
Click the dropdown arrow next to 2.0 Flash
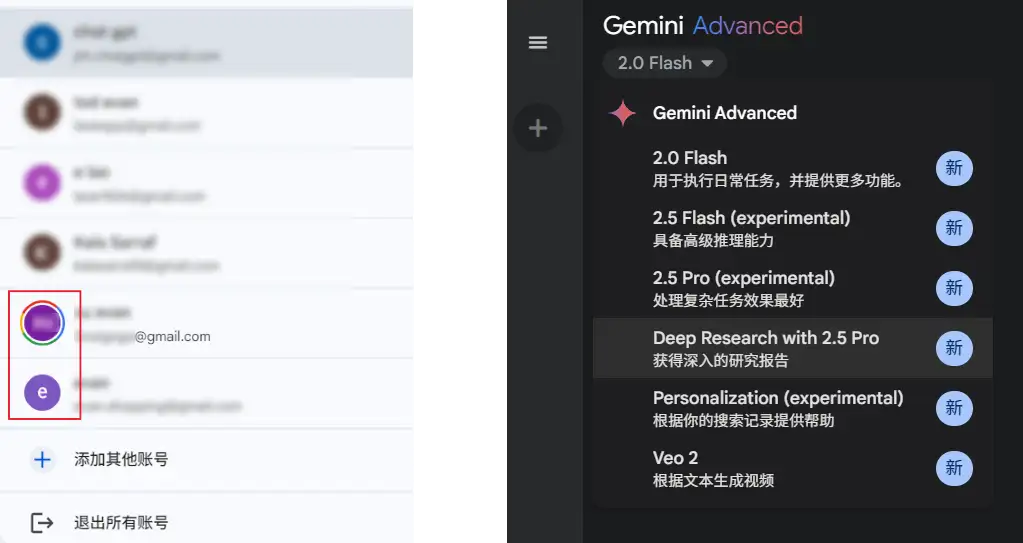708,64
